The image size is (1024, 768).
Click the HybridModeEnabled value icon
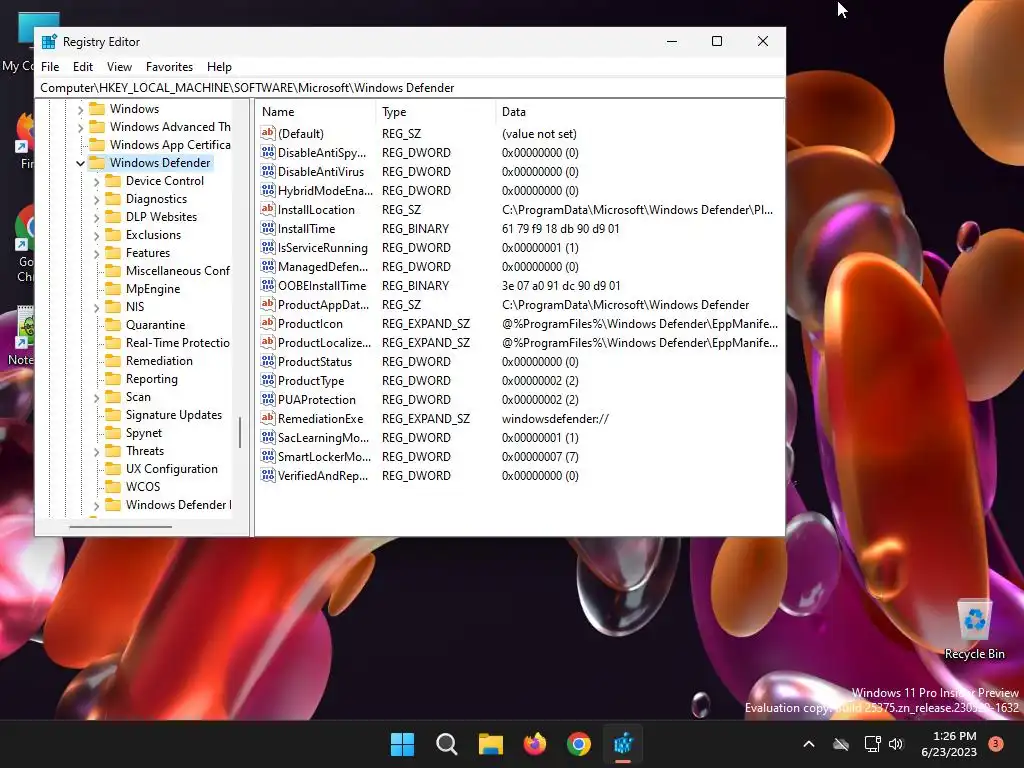coord(268,190)
